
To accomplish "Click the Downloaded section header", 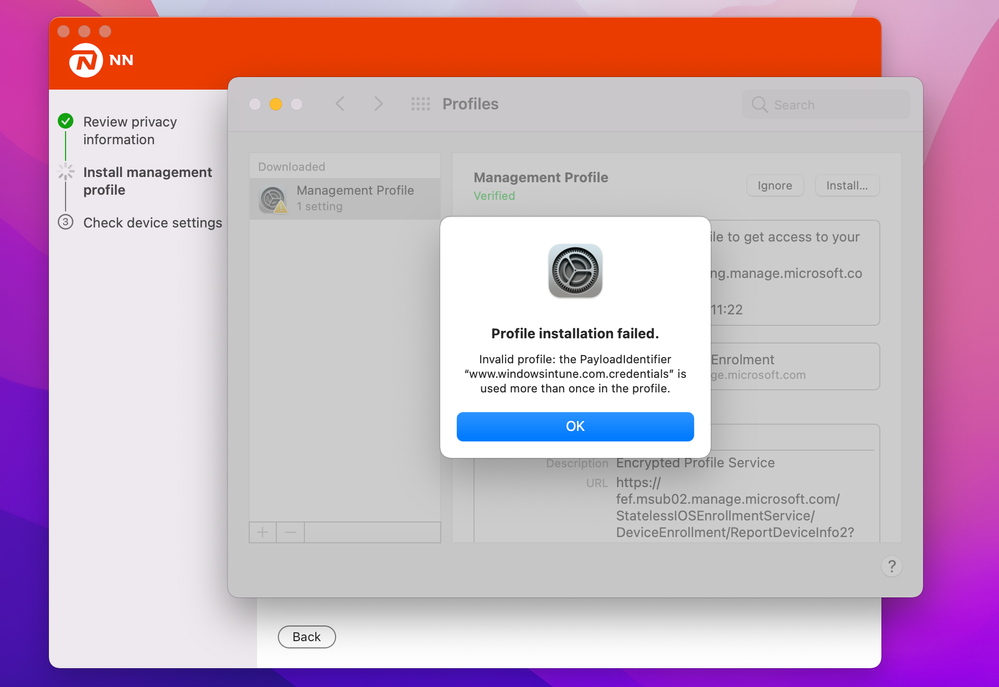I will (291, 166).
